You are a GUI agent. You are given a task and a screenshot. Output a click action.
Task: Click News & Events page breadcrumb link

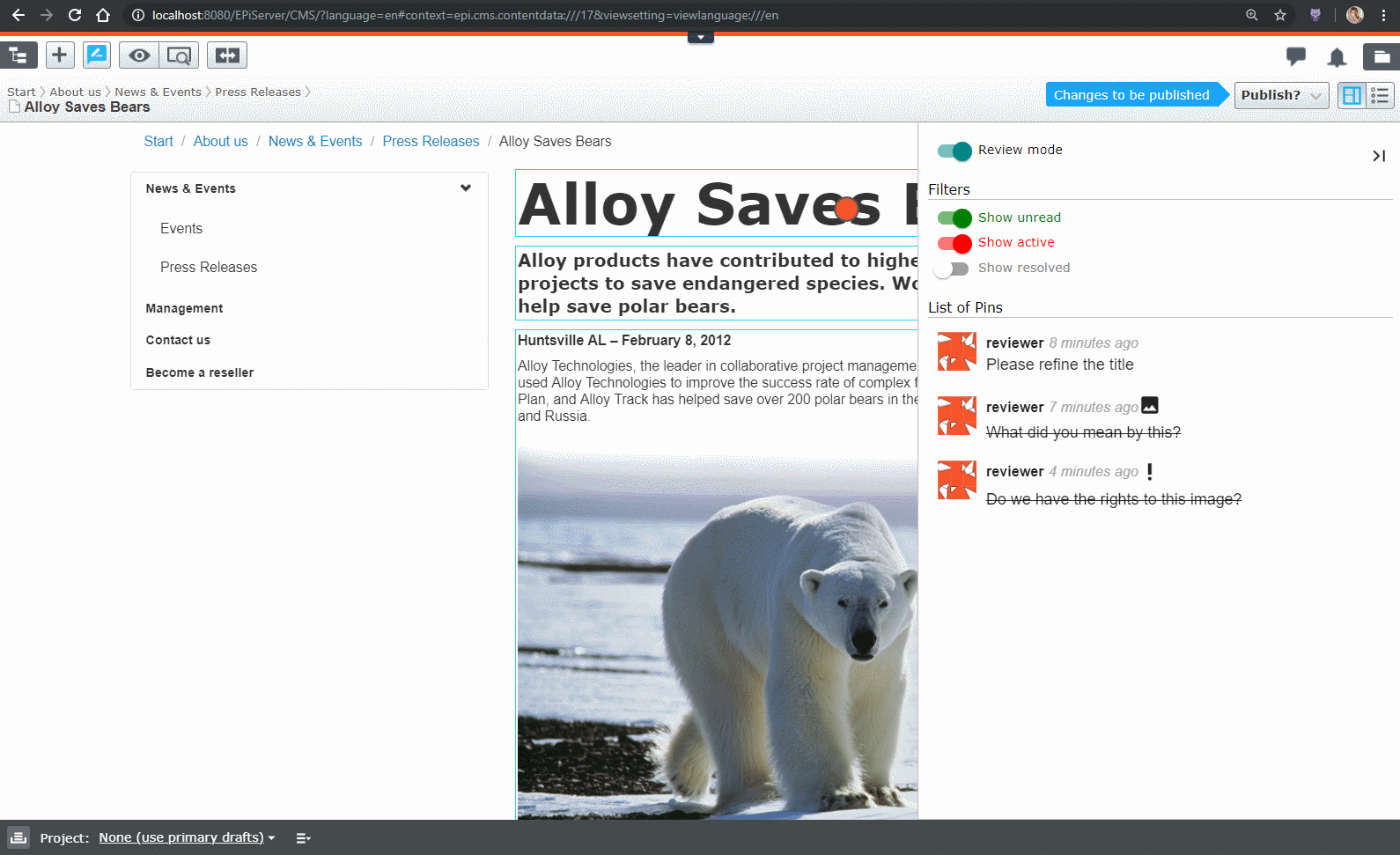(315, 141)
